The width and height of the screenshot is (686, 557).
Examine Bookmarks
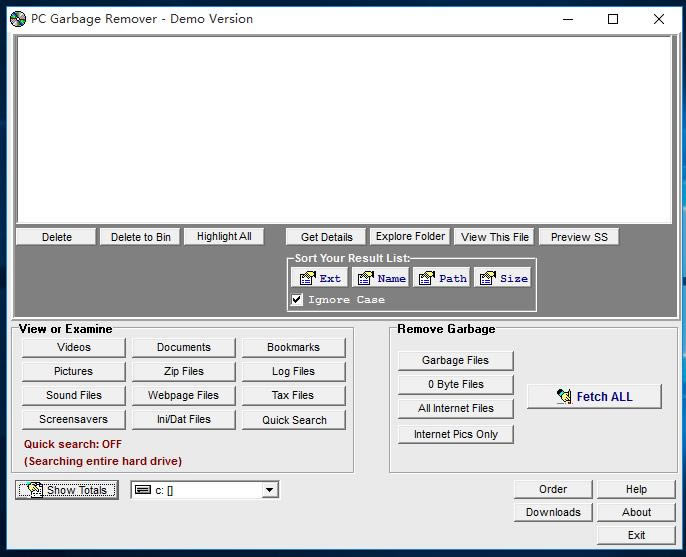click(x=294, y=347)
